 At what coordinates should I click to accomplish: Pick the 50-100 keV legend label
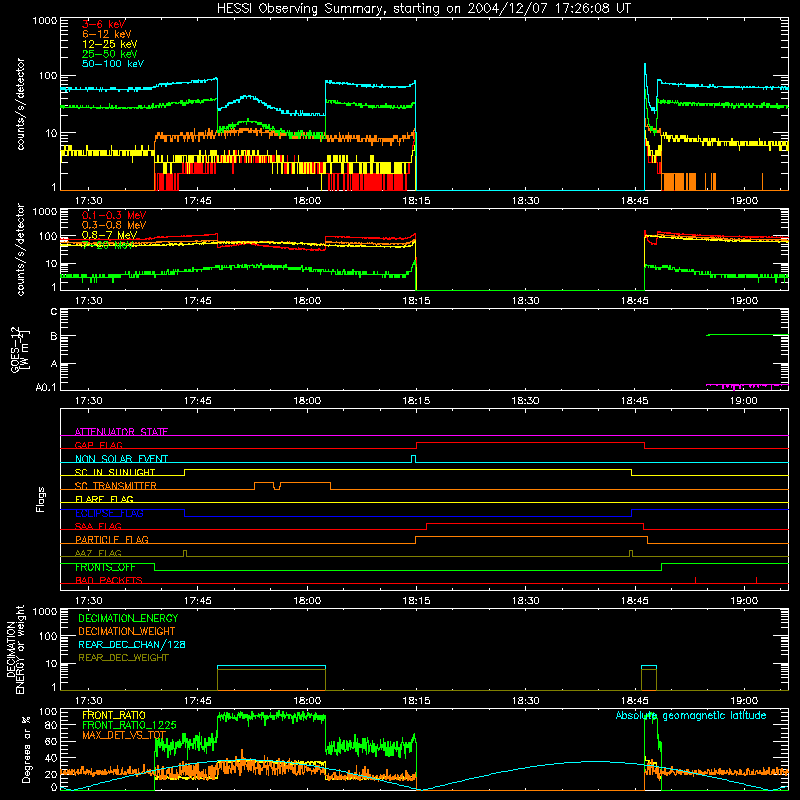[x=113, y=64]
